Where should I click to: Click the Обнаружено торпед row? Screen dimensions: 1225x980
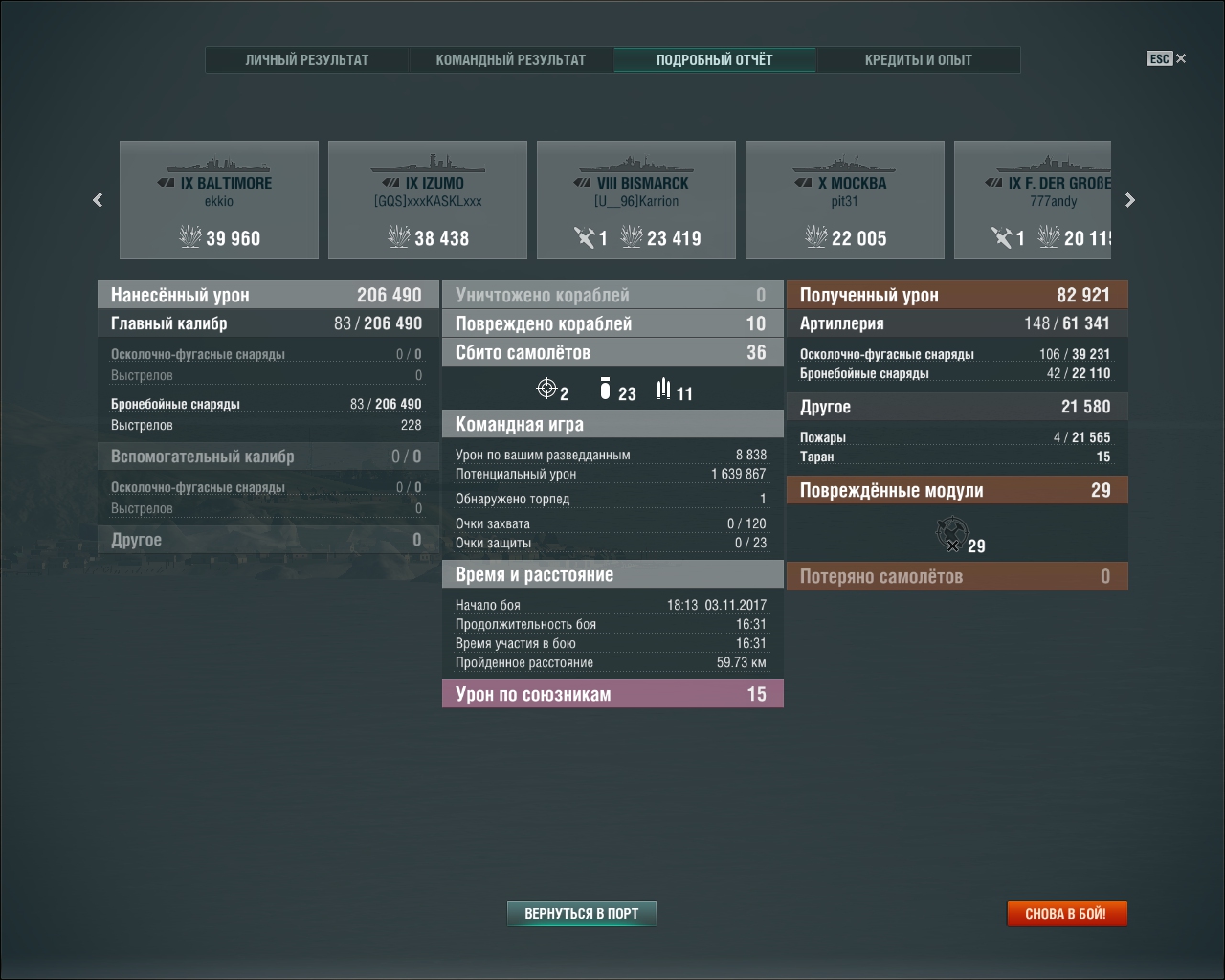pos(611,499)
